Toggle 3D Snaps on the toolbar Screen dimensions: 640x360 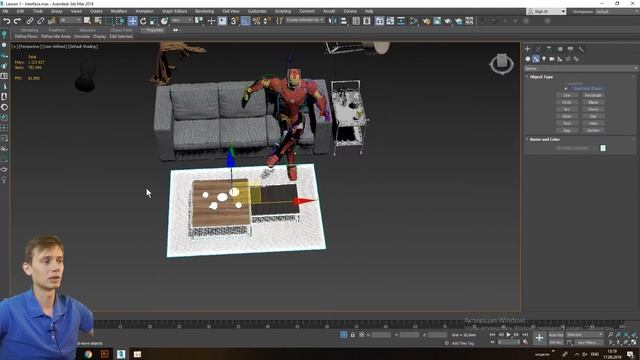coord(234,20)
